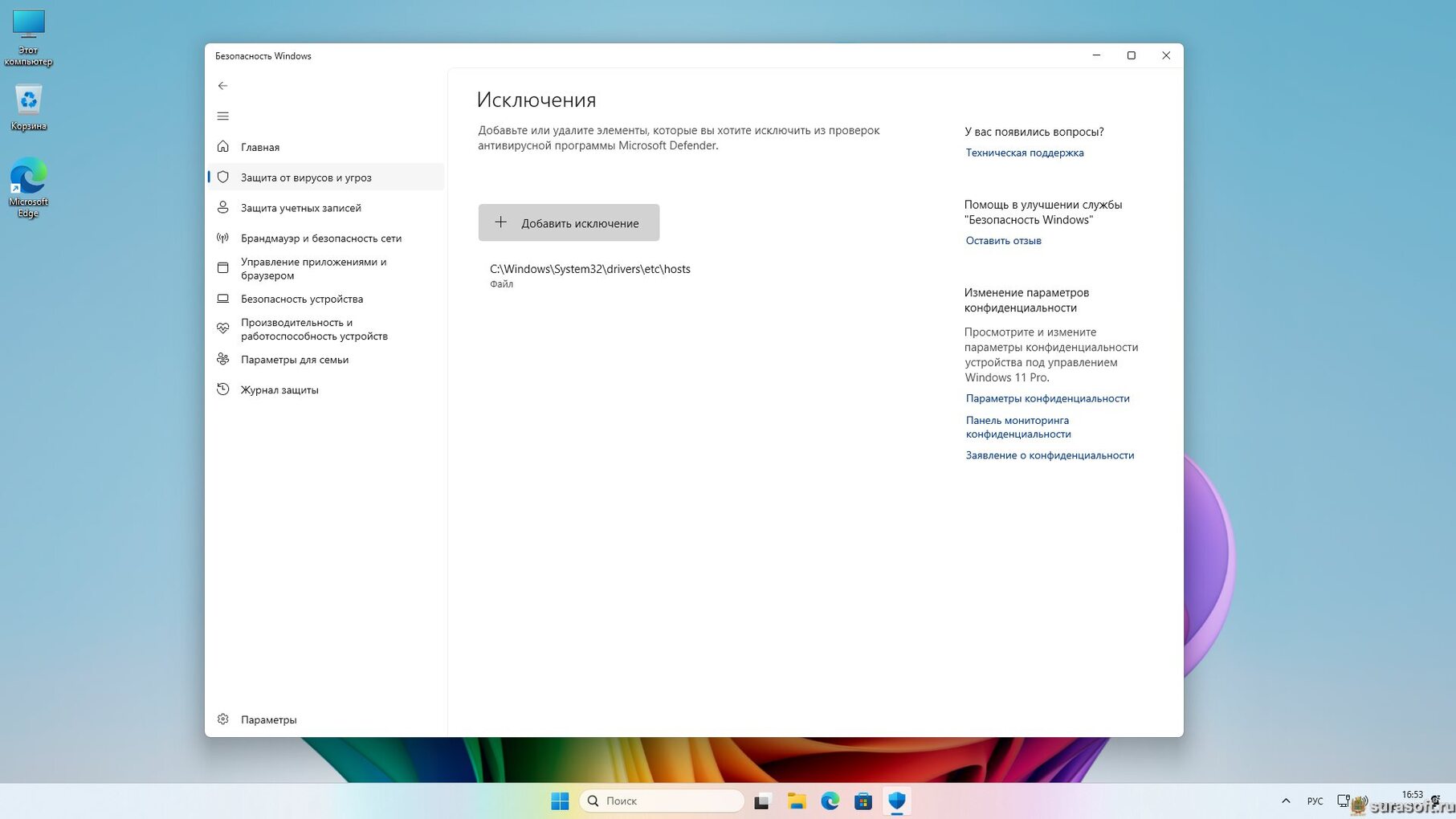This screenshot has width=1456, height=819.
Task: Click the Добавить исключение button
Action: (x=569, y=222)
